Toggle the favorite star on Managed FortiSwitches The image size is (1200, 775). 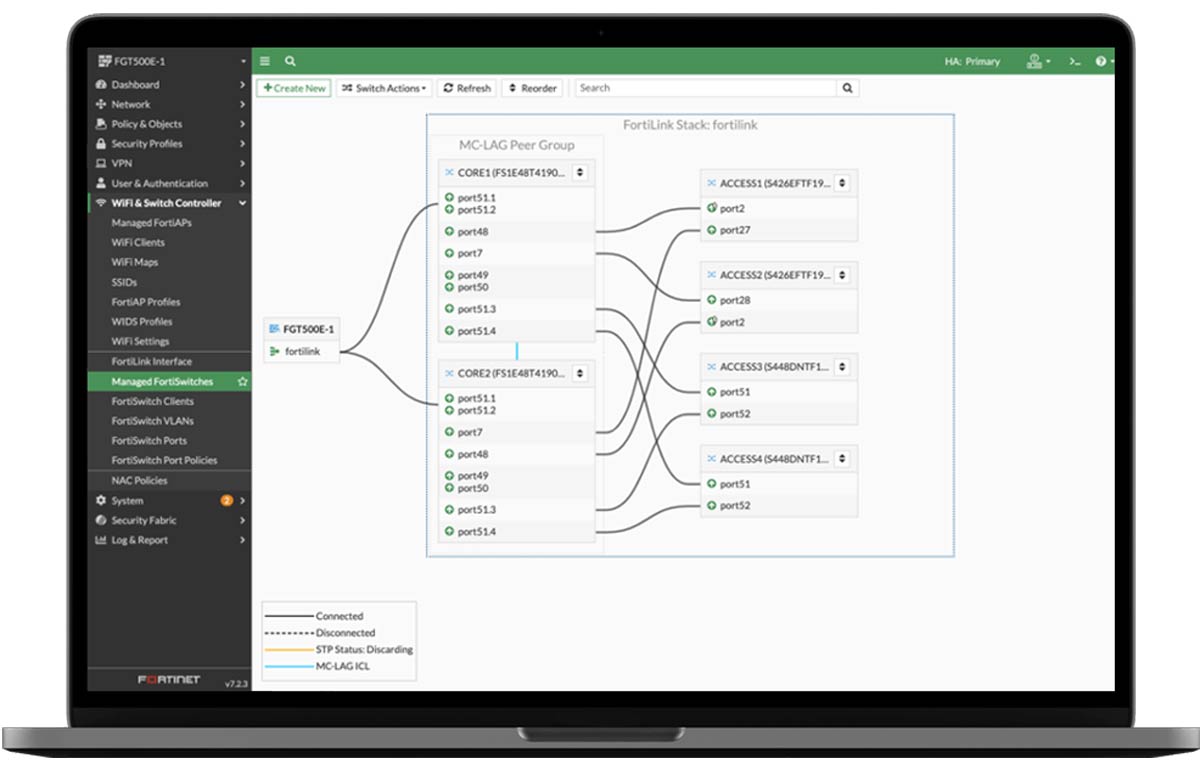[x=242, y=382]
